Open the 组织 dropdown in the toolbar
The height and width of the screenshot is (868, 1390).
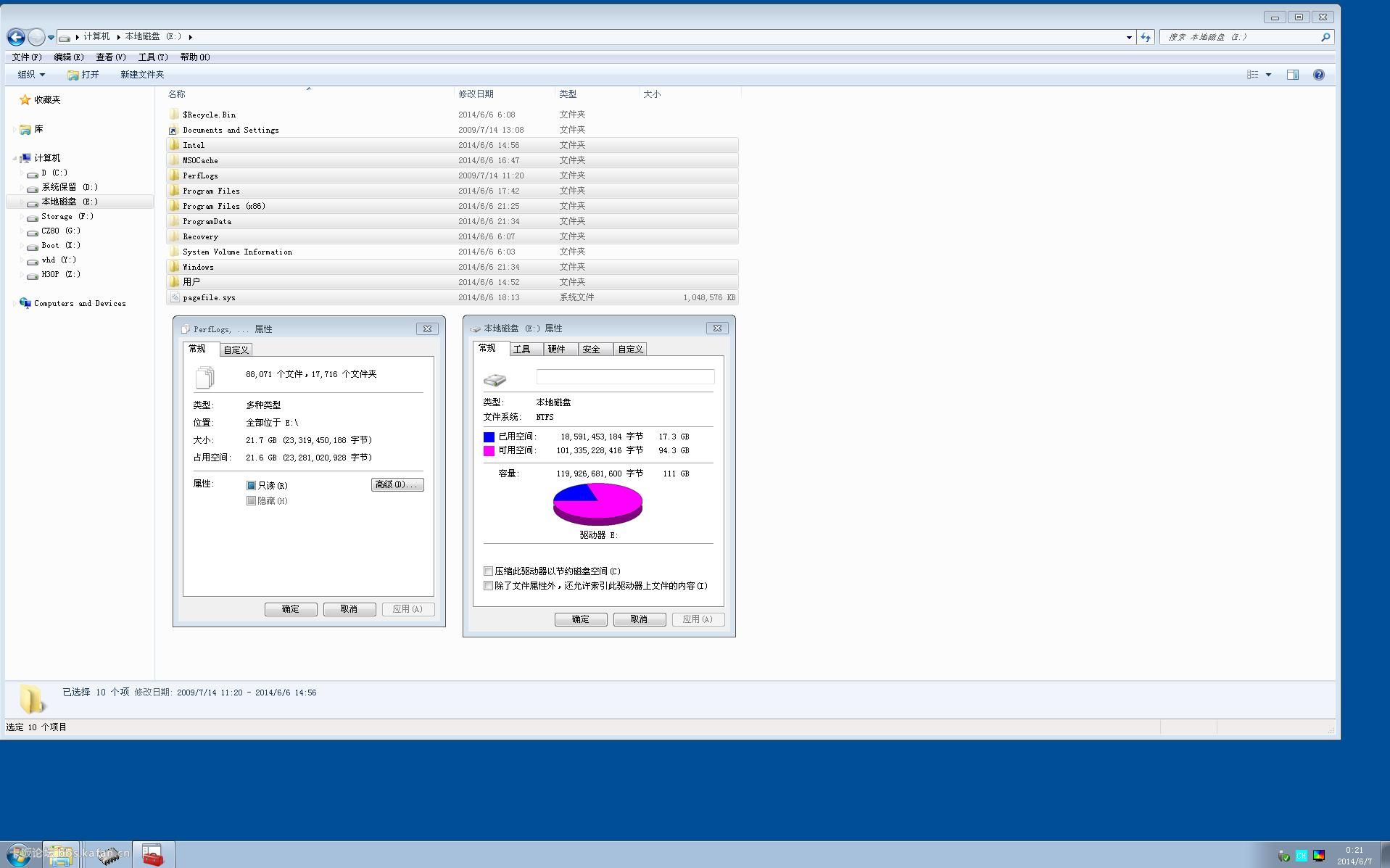(x=31, y=75)
